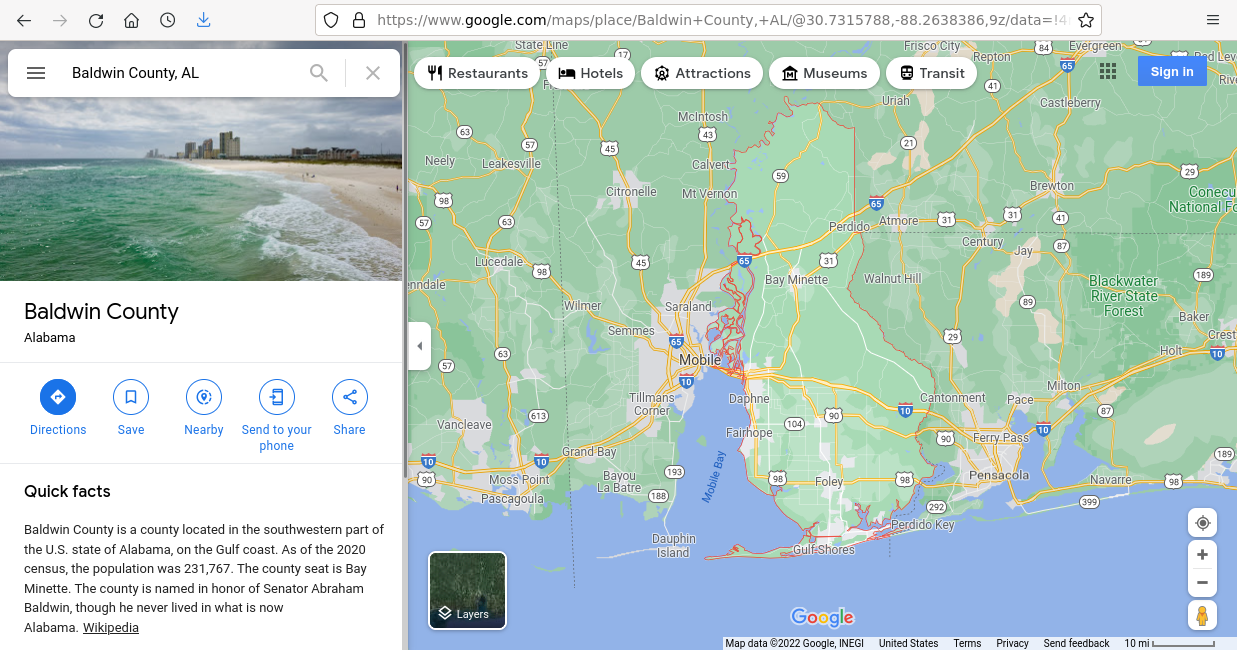Click the search magnifier icon

click(x=319, y=73)
